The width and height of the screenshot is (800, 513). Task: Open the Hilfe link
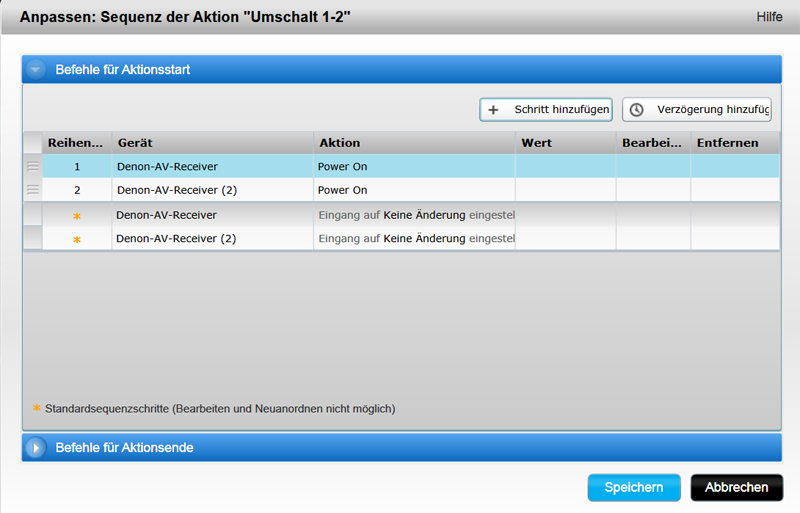(769, 17)
